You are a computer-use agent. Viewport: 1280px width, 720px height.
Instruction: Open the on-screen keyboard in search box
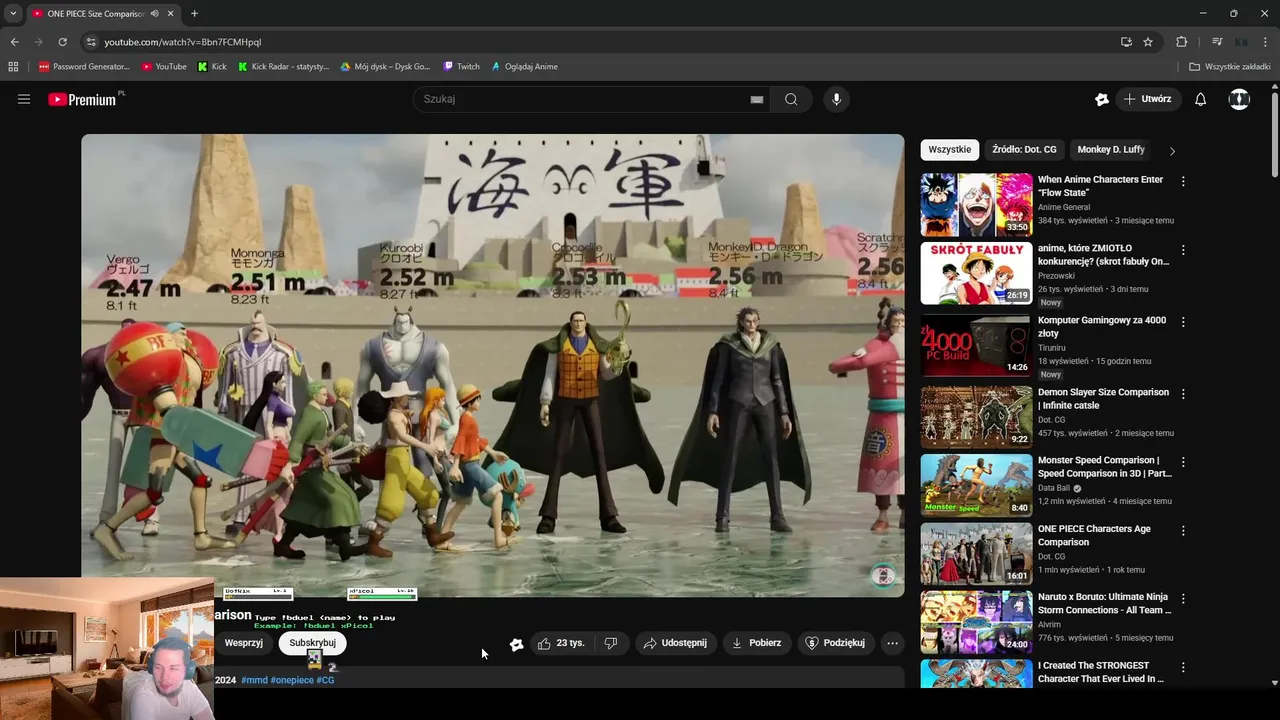click(757, 99)
